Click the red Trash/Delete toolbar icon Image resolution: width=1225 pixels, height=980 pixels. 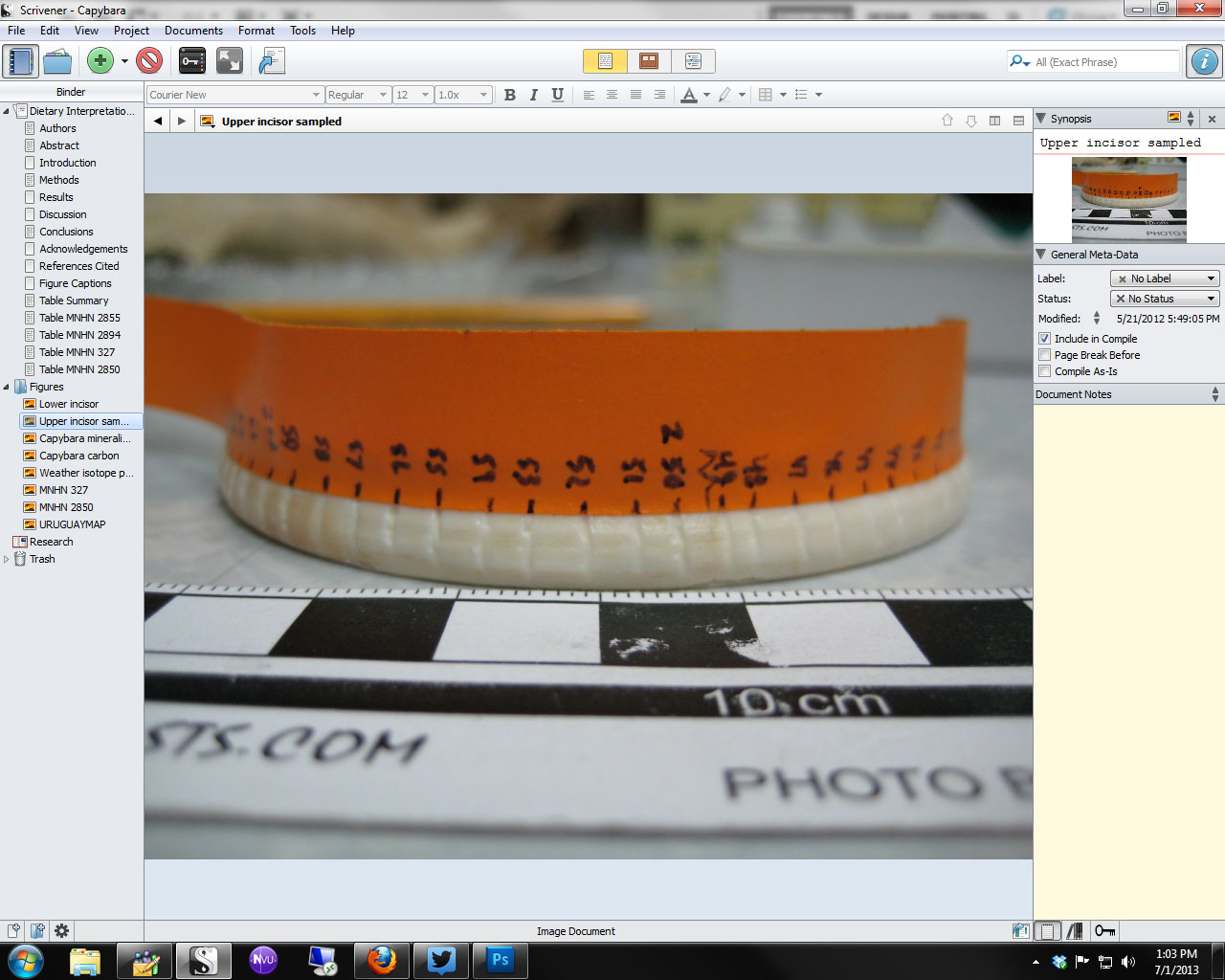tap(149, 61)
